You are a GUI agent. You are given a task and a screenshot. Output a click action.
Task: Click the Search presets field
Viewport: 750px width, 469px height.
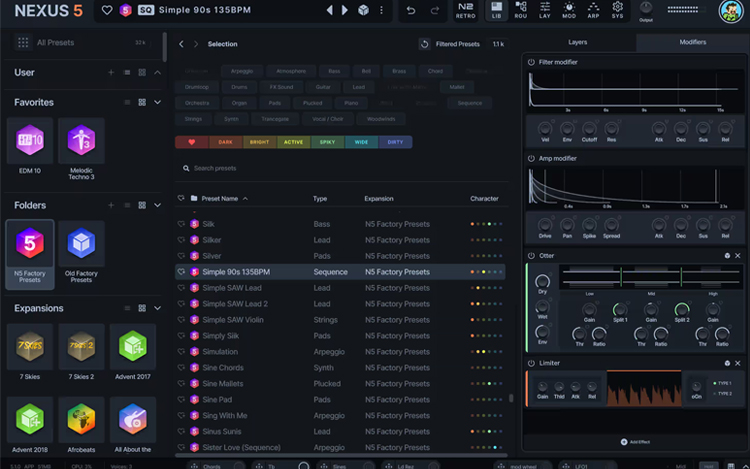click(x=342, y=168)
